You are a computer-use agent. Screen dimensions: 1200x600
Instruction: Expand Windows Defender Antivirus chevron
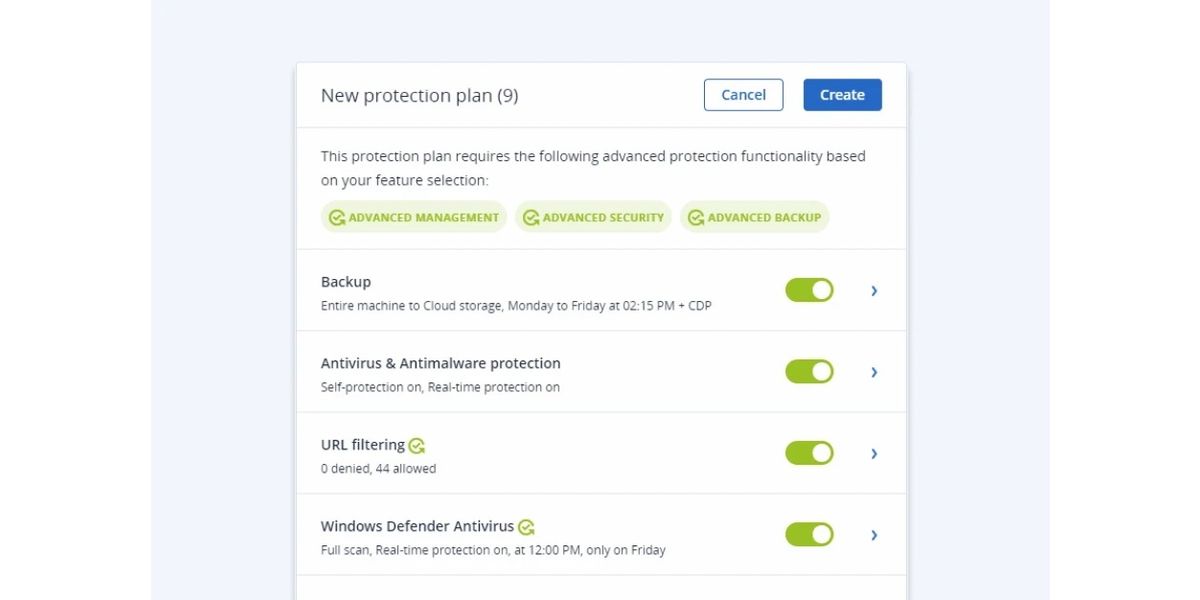tap(874, 534)
